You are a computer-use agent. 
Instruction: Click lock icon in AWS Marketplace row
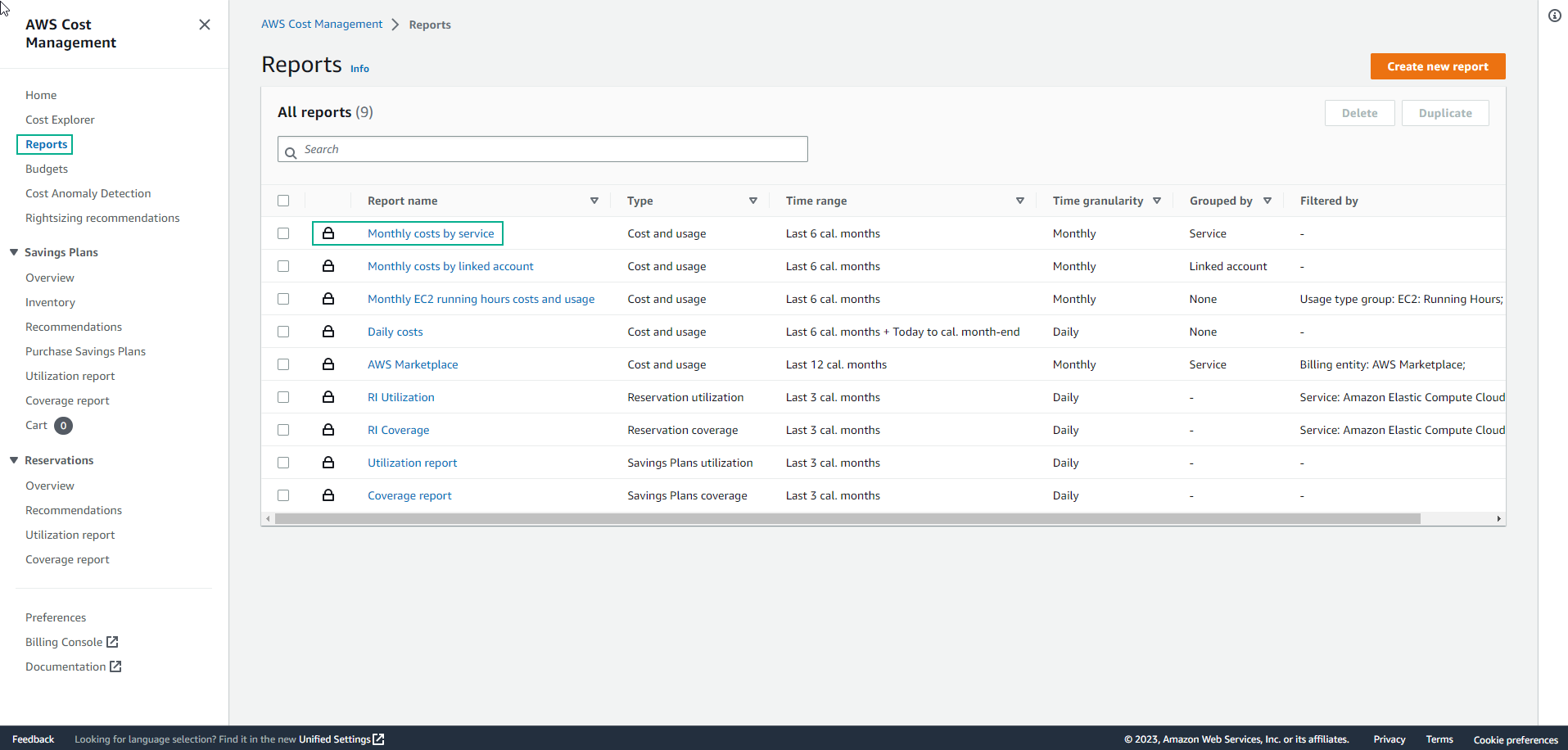328,364
